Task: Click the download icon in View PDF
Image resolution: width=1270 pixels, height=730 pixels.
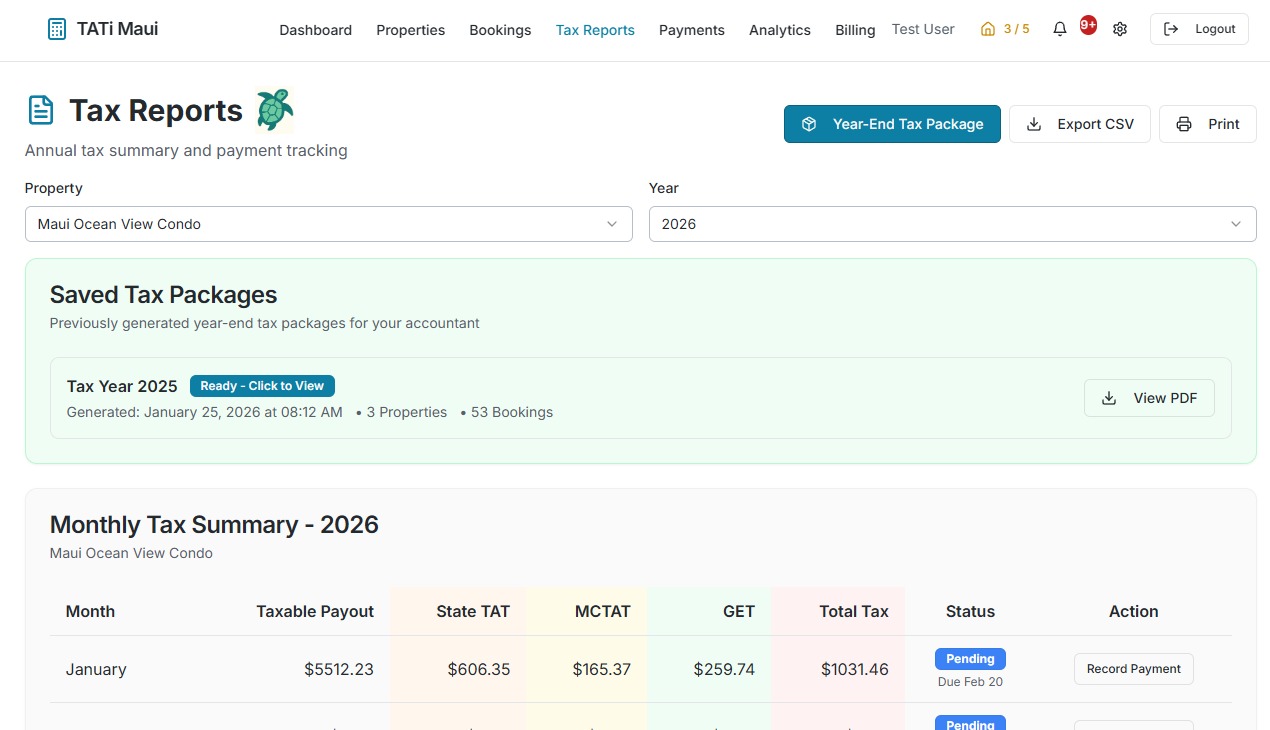Action: tap(1109, 398)
